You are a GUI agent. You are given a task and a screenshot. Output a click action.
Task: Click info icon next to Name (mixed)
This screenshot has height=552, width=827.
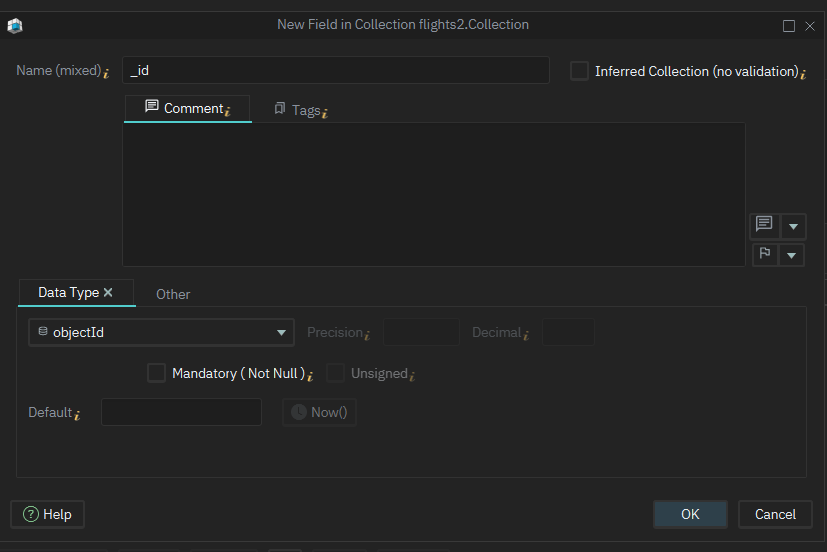point(106,73)
